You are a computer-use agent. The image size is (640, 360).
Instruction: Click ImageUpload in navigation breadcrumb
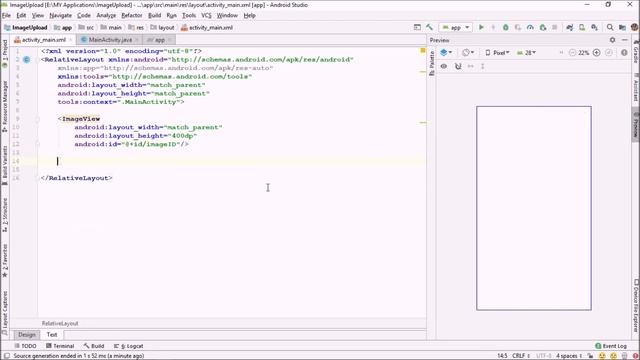coord(26,27)
